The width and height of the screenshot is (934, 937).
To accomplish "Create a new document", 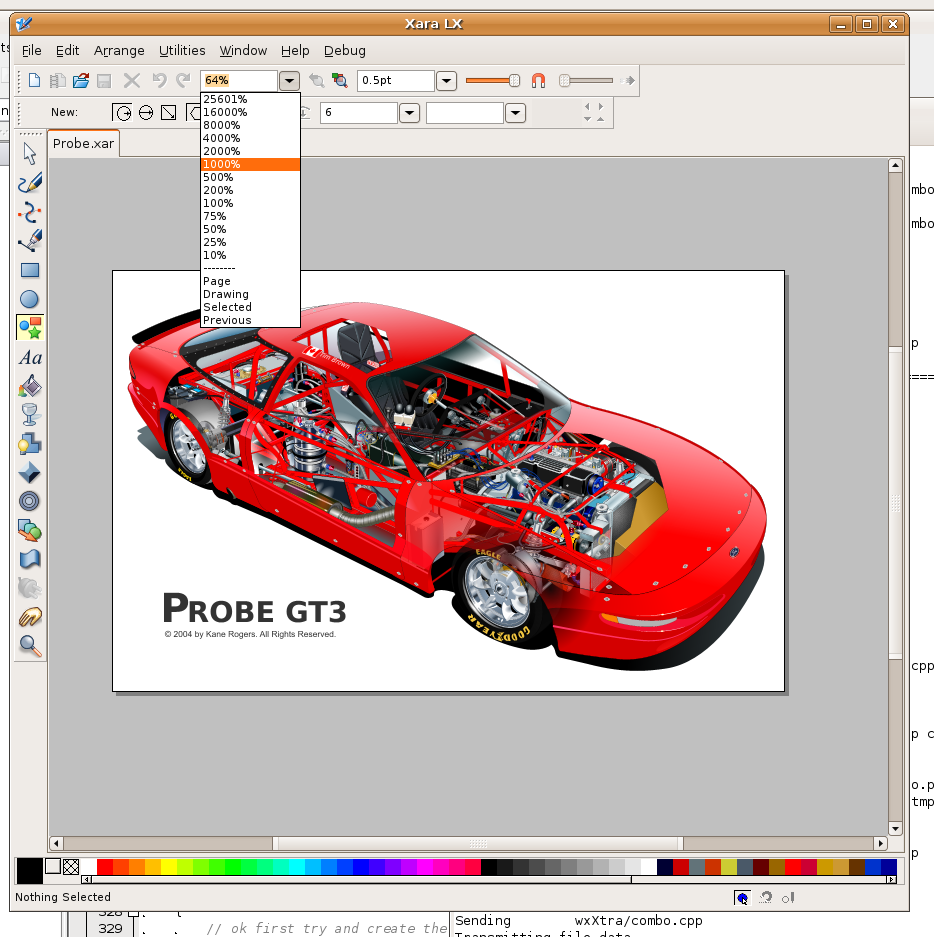I will pyautogui.click(x=34, y=80).
